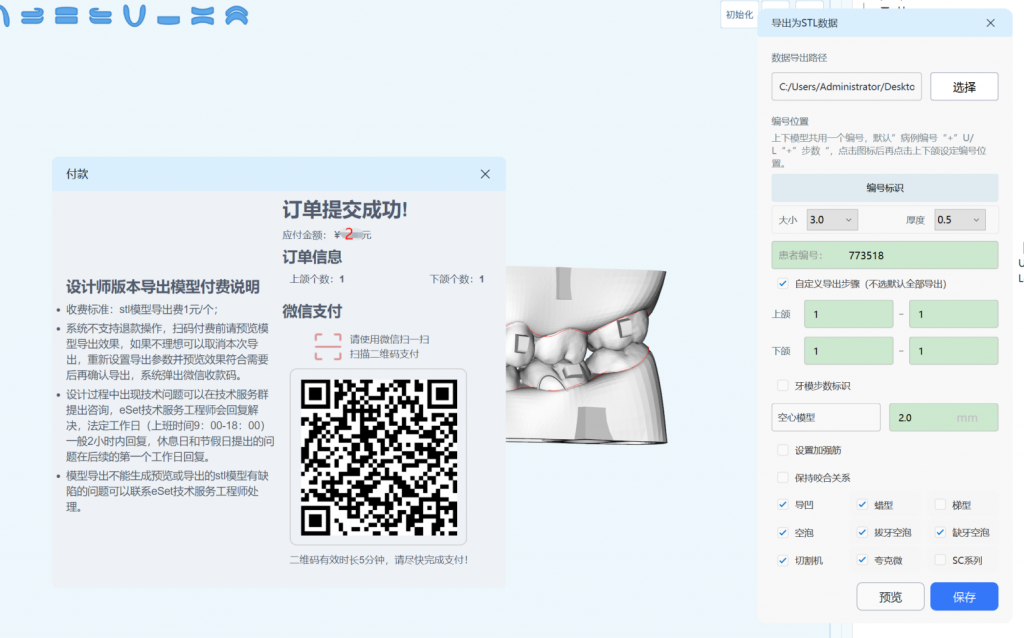The image size is (1024, 638).
Task: Click the 订单信息 heading
Action: coord(312,257)
